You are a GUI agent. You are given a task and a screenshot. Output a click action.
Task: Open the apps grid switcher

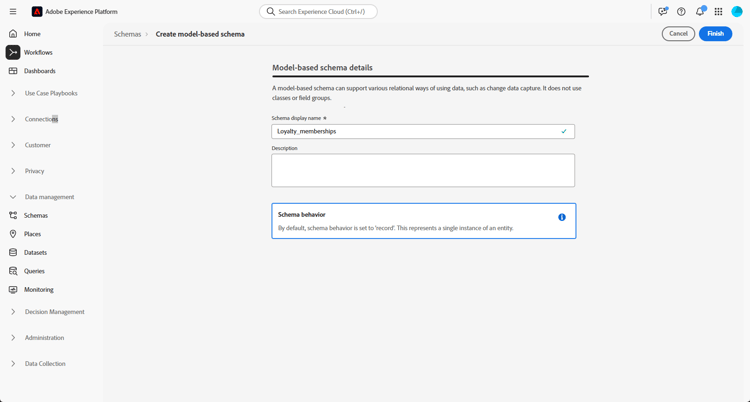(x=718, y=12)
